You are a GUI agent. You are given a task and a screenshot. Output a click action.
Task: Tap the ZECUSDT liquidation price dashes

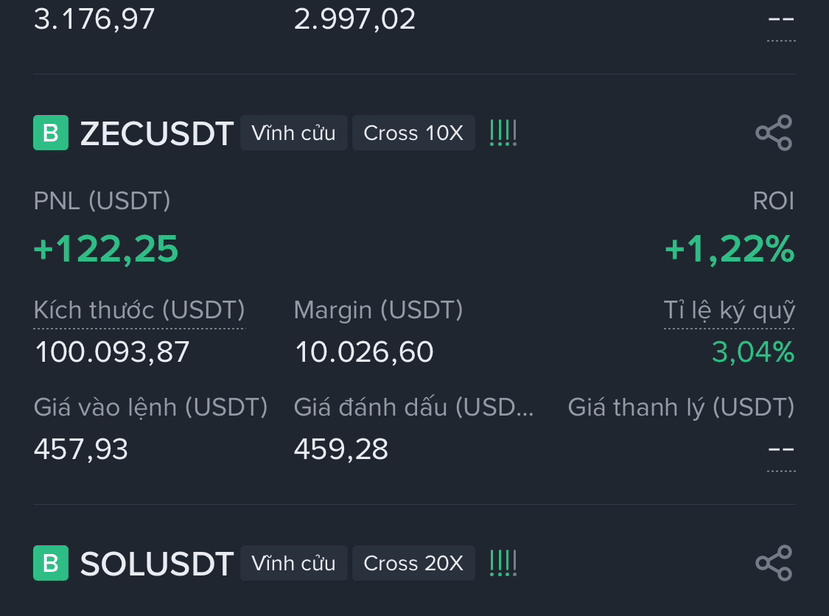pos(781,450)
